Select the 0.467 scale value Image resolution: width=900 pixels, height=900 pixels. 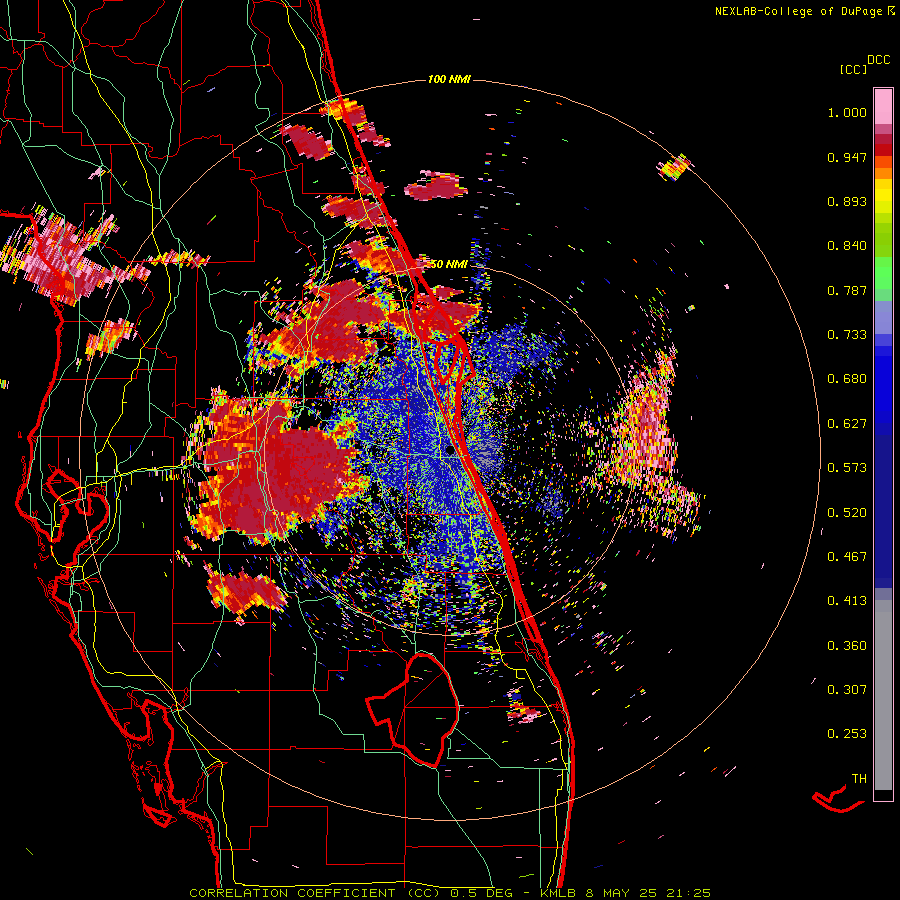[x=847, y=557]
